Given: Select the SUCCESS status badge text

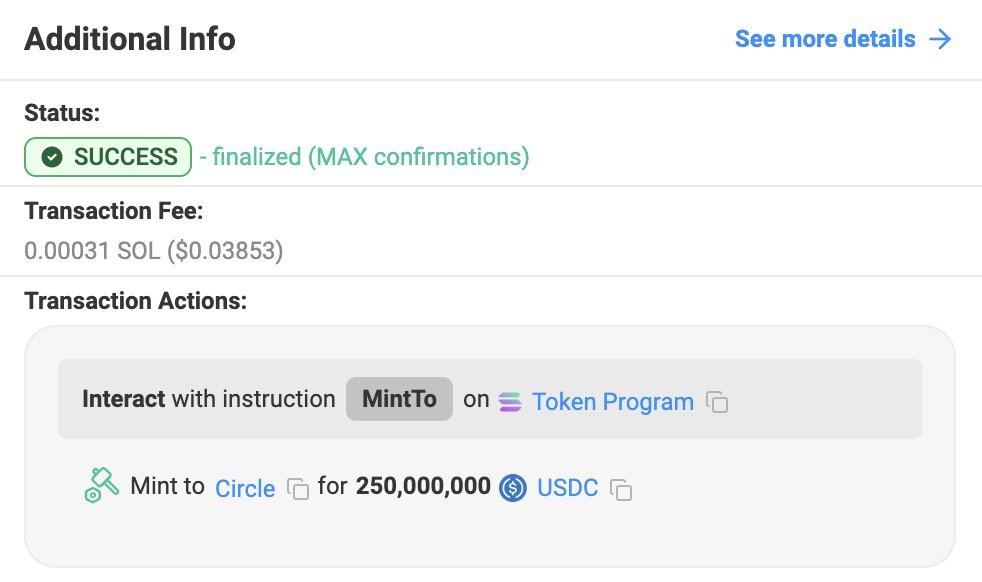Looking at the screenshot, I should coord(125,157).
